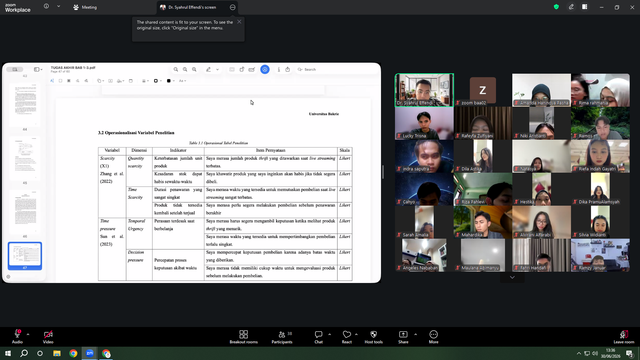This screenshot has height=360, width=640.
Task: Open markup pen dropdown arrow
Action: (x=218, y=69)
